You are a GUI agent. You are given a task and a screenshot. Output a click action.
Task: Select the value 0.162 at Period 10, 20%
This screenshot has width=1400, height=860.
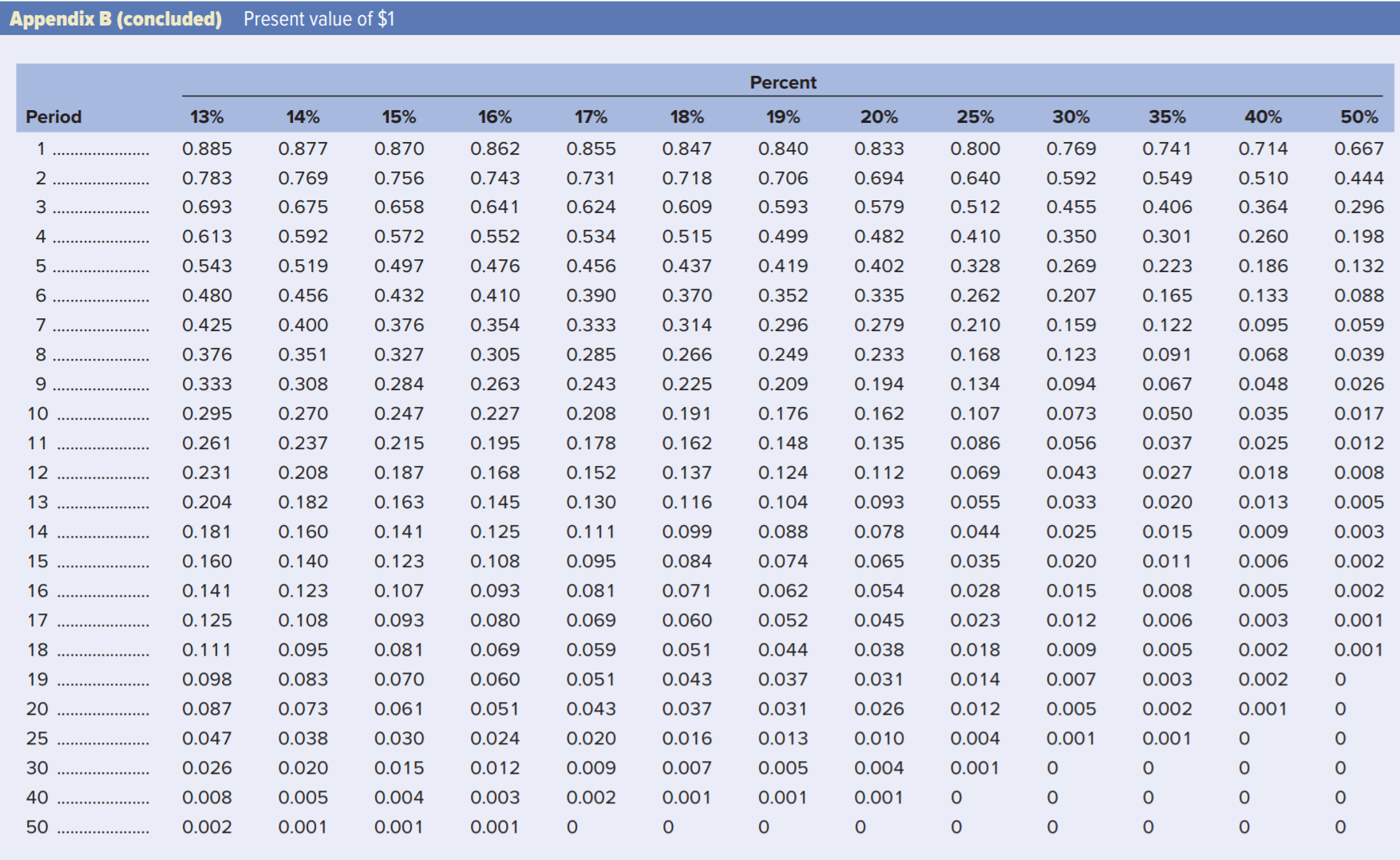880,413
